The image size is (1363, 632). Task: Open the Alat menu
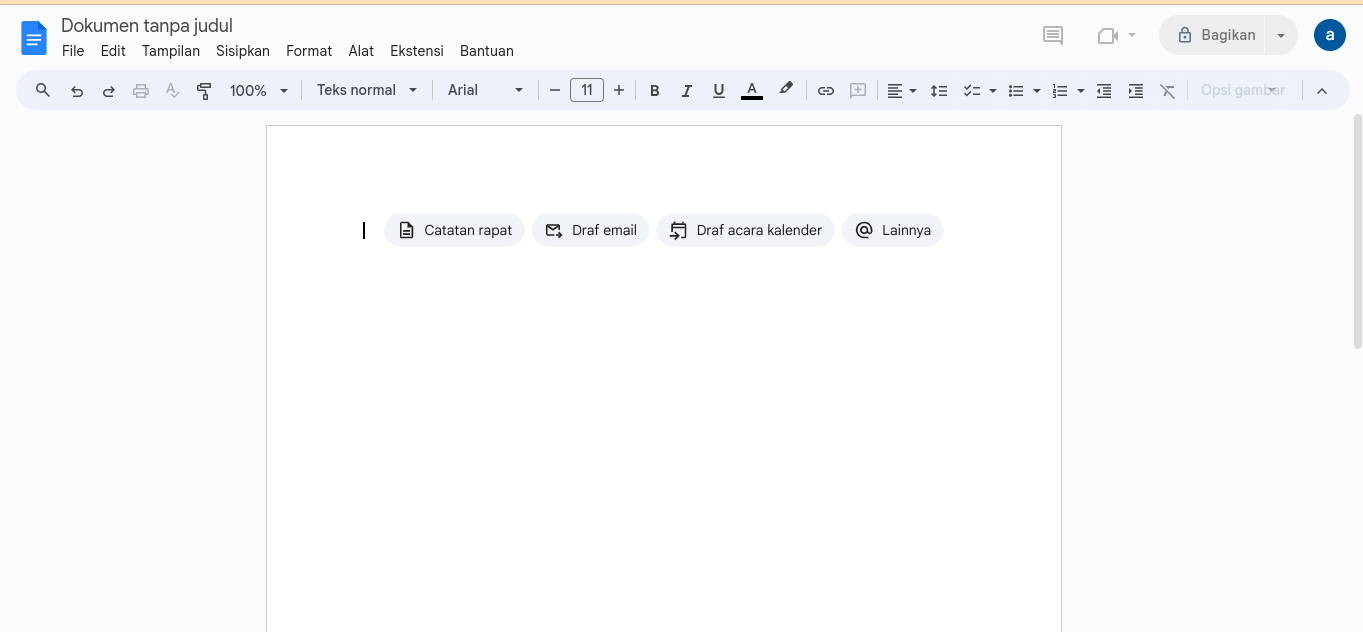point(361,51)
